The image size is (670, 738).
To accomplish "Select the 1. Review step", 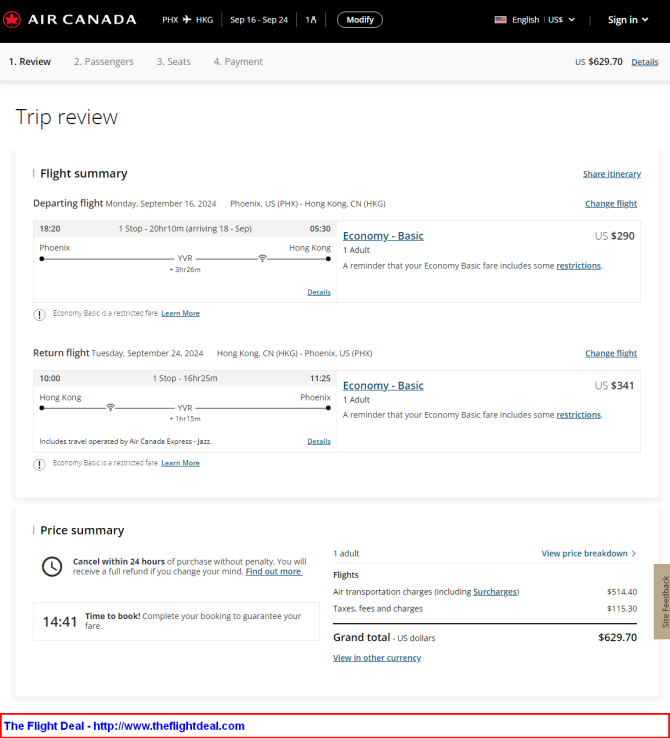I will click(30, 62).
